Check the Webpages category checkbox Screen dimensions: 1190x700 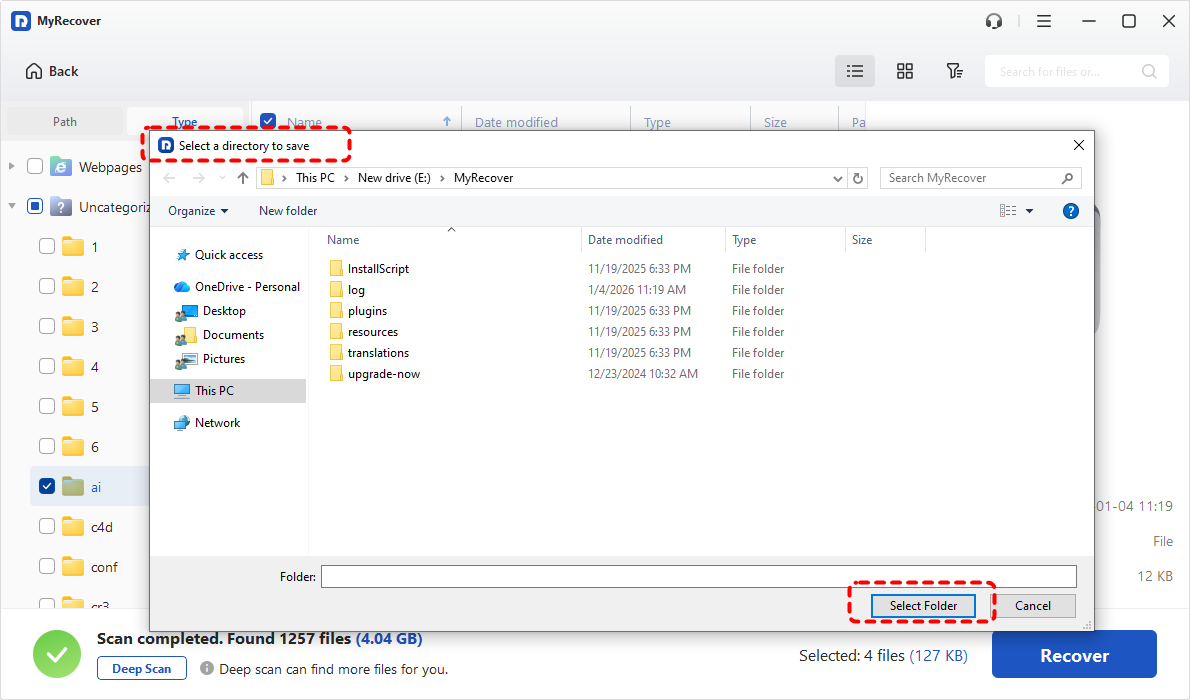(35, 166)
